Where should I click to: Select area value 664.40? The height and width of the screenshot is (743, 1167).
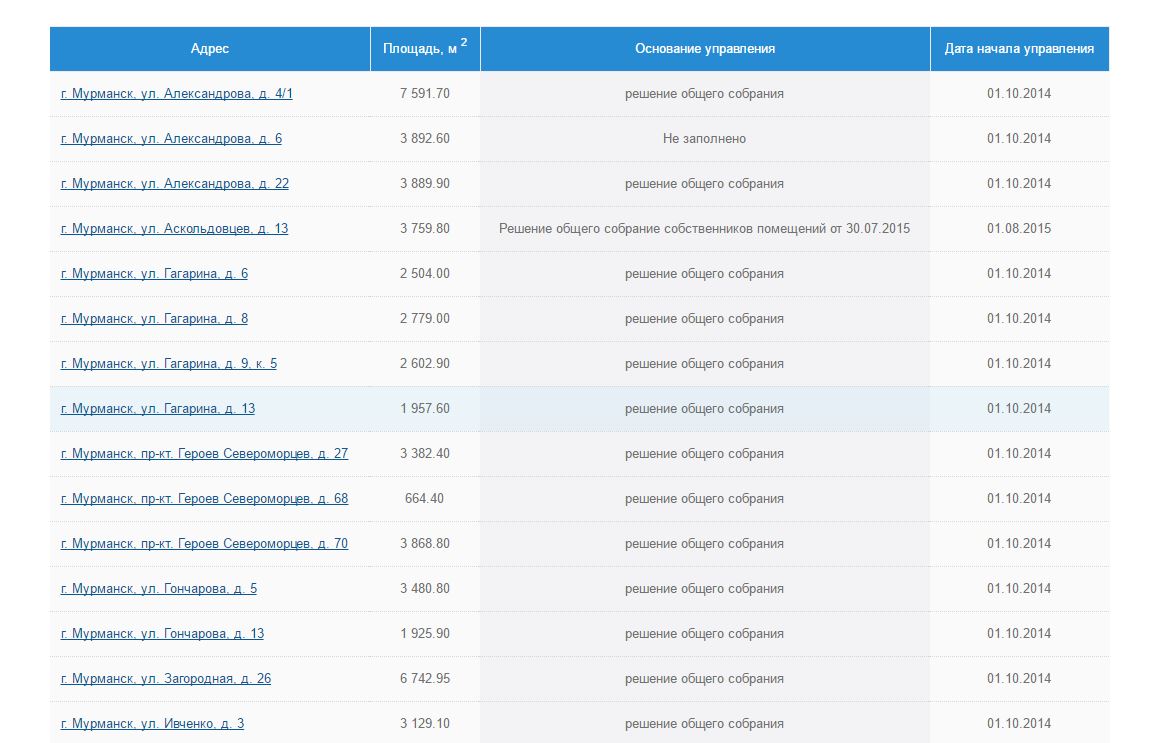click(424, 499)
